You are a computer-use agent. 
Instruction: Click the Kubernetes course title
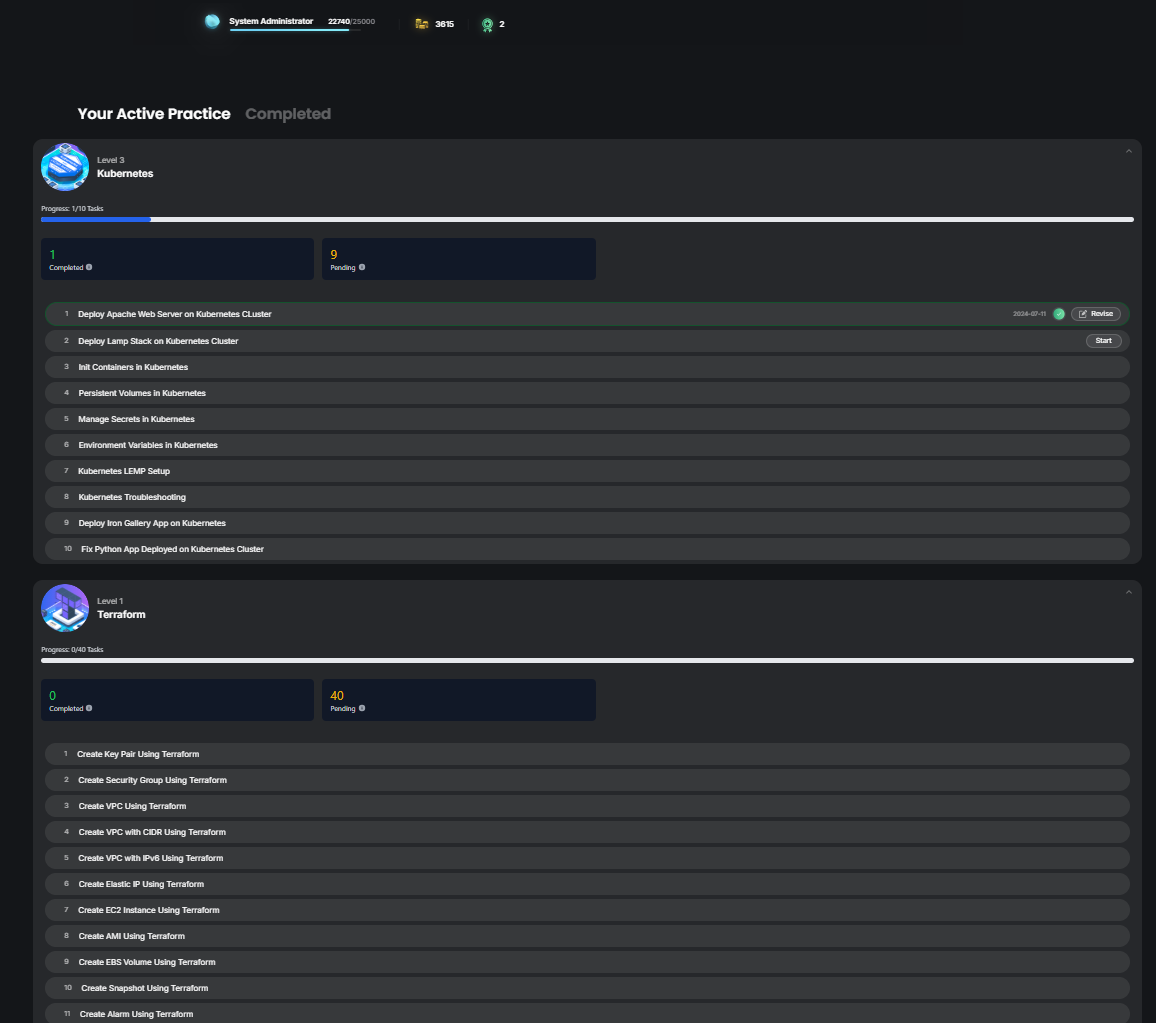(x=125, y=174)
